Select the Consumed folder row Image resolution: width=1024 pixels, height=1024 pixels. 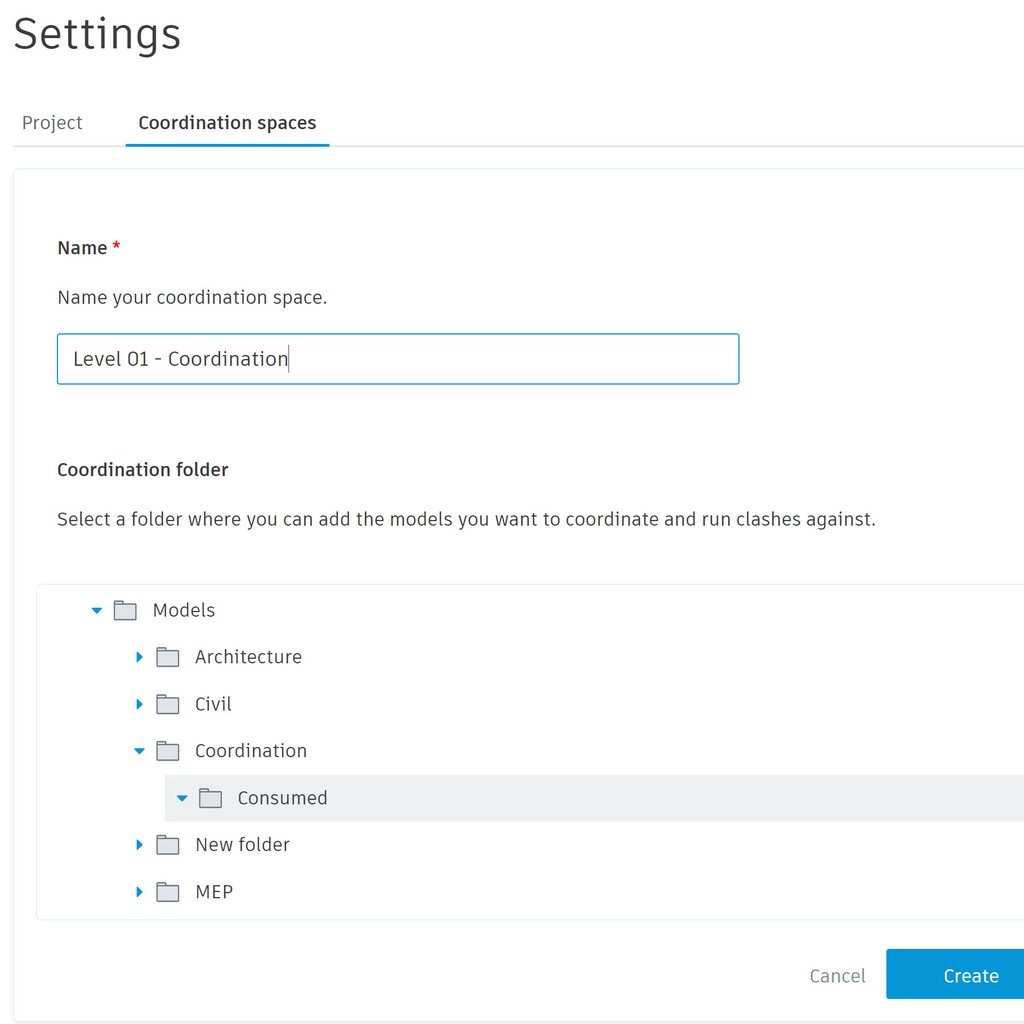coord(282,797)
